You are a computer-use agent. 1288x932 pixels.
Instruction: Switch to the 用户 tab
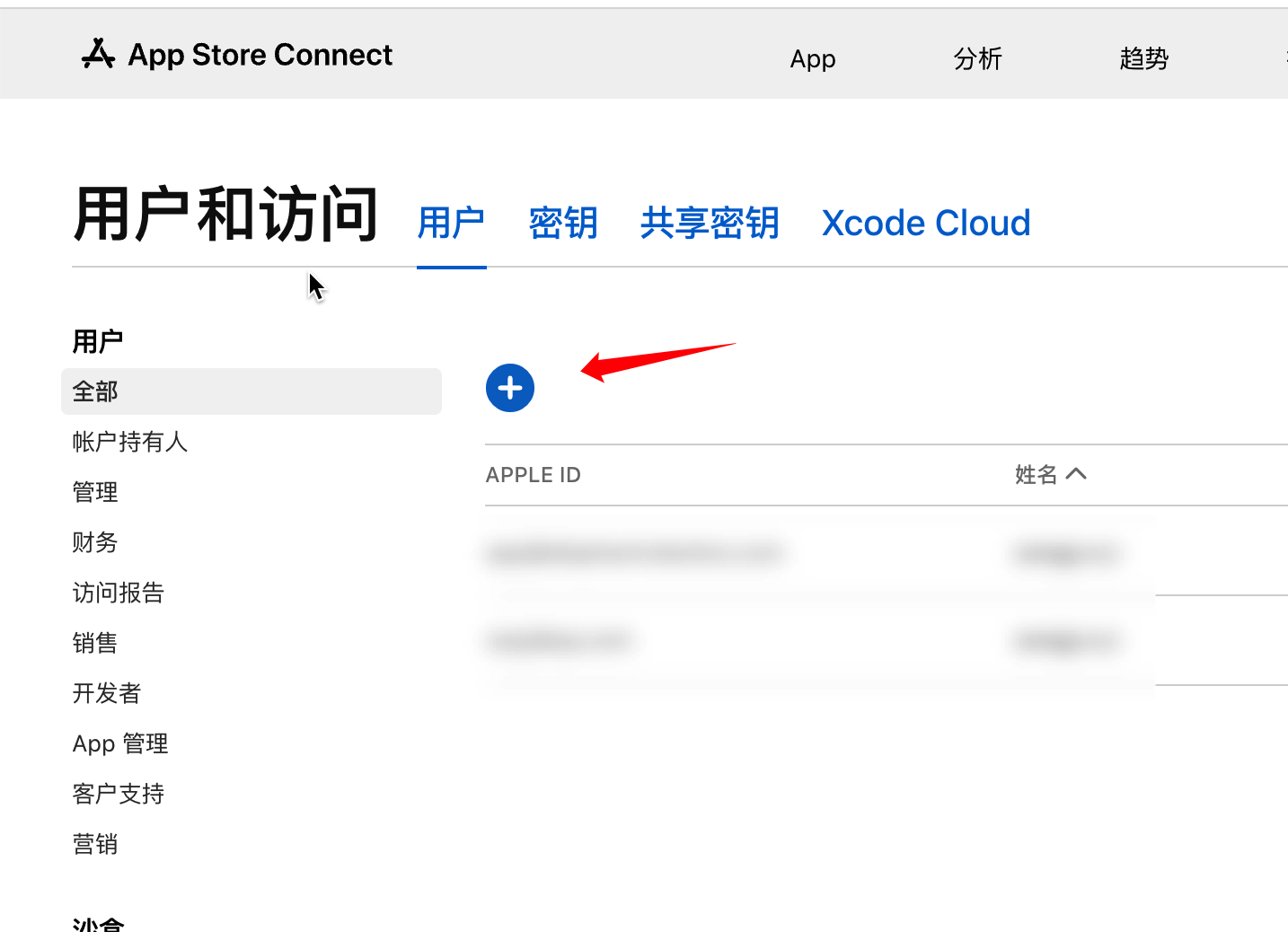point(451,224)
